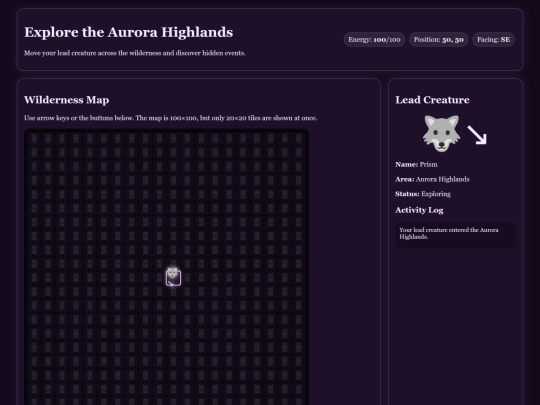
Task: Click the Wilderness Map heading
Action: click(x=66, y=100)
